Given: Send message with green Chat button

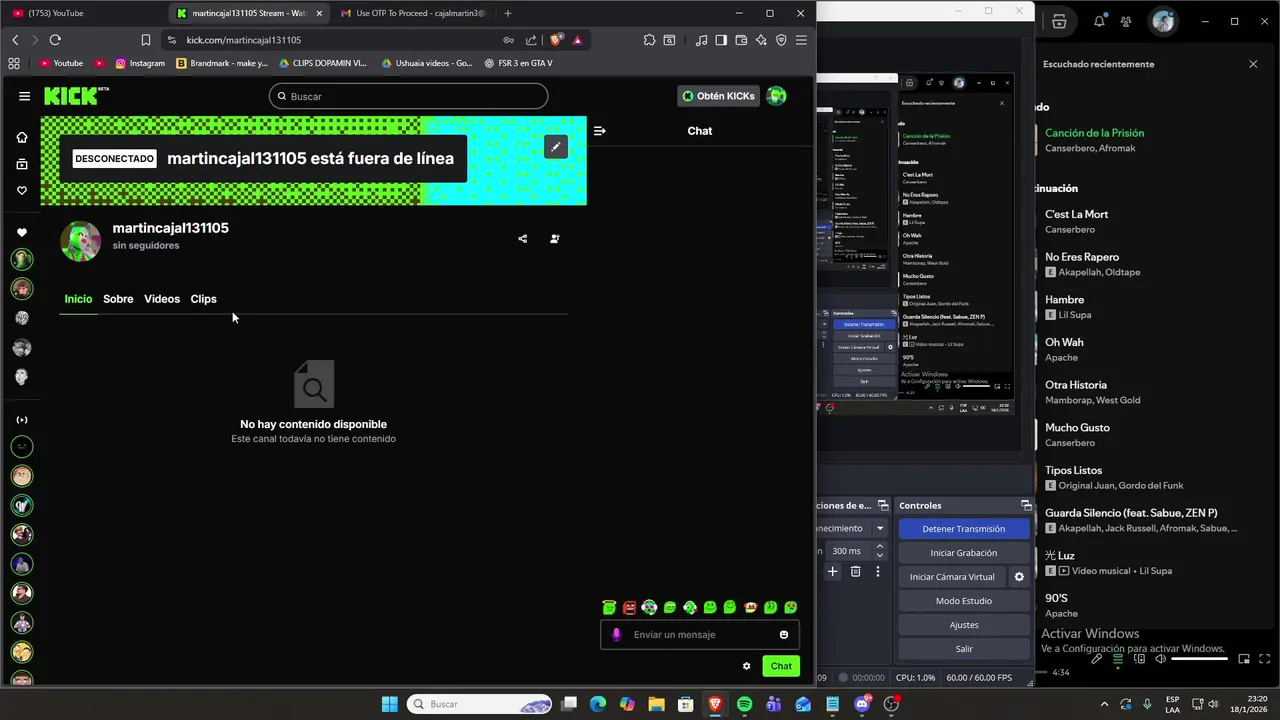Looking at the screenshot, I should click(x=781, y=666).
